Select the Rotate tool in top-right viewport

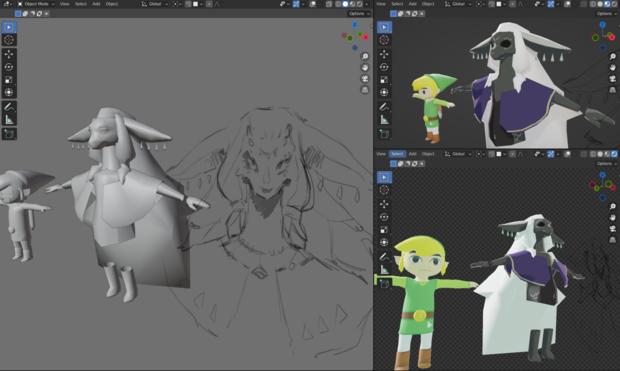coord(384,67)
